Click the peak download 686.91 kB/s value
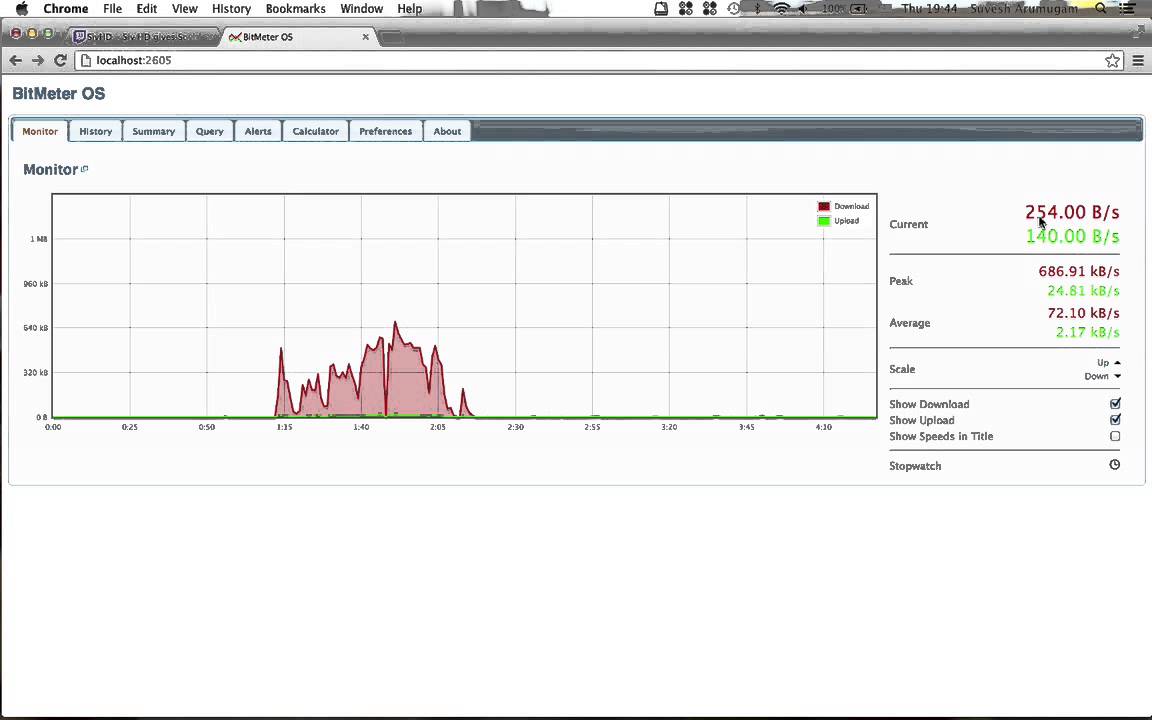 pyautogui.click(x=1079, y=271)
